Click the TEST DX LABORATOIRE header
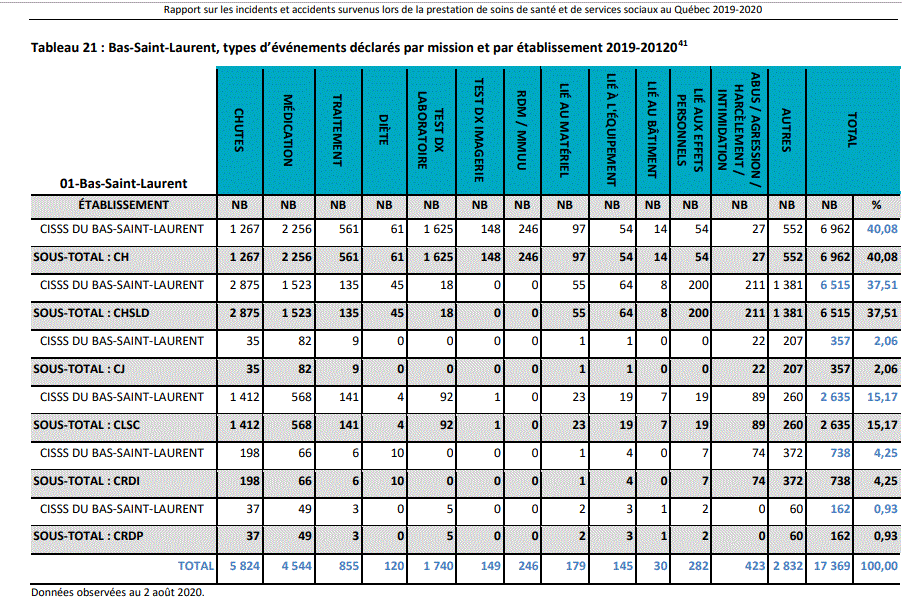902x606 pixels. [430, 131]
